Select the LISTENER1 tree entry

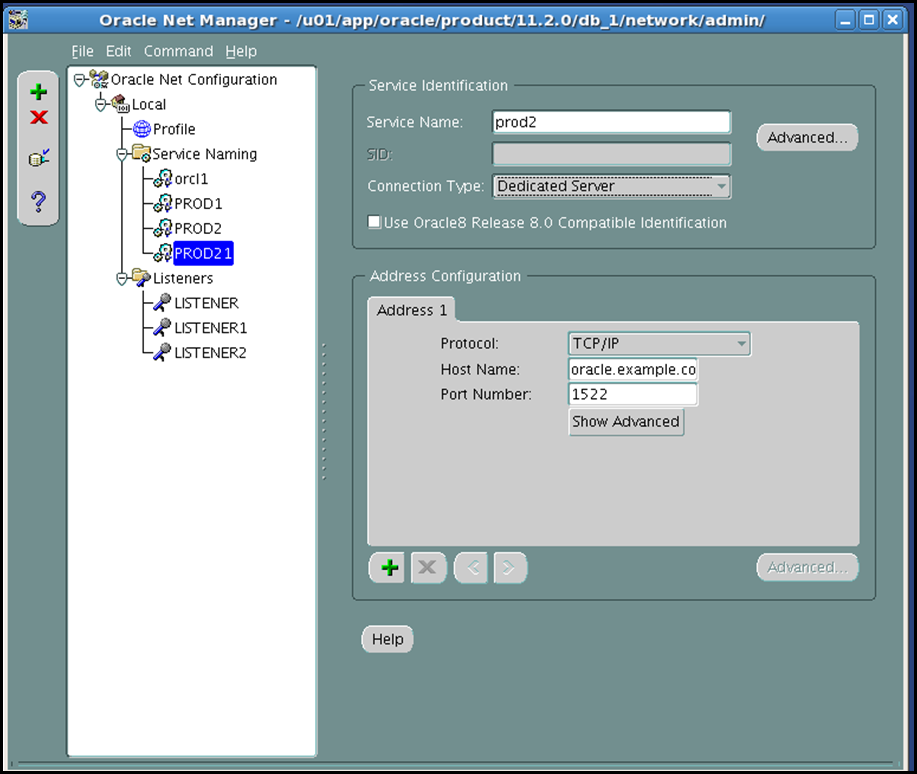(211, 328)
